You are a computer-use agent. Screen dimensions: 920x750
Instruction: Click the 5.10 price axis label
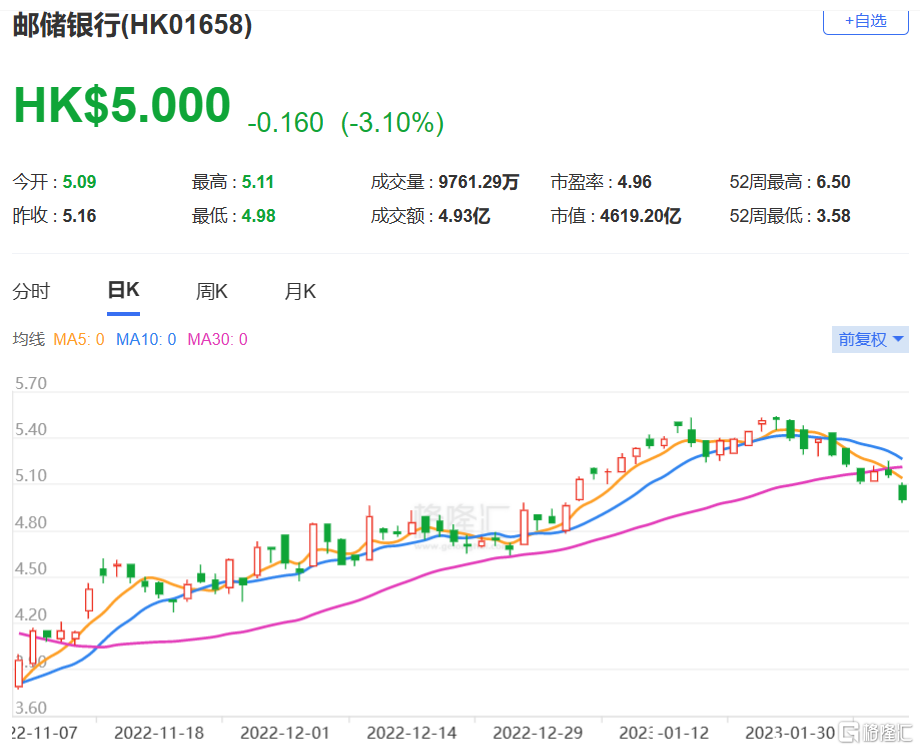pos(31,476)
